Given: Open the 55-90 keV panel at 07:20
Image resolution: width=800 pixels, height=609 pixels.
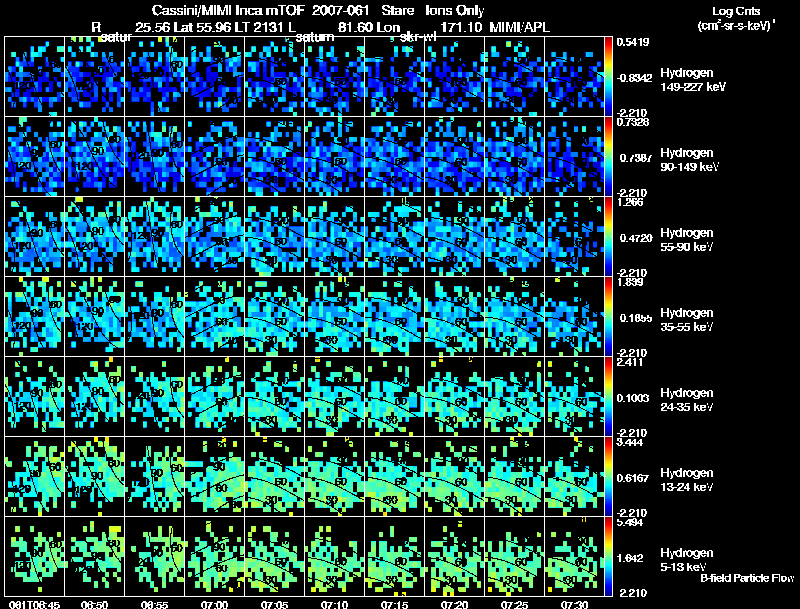Looking at the screenshot, I should (455, 237).
